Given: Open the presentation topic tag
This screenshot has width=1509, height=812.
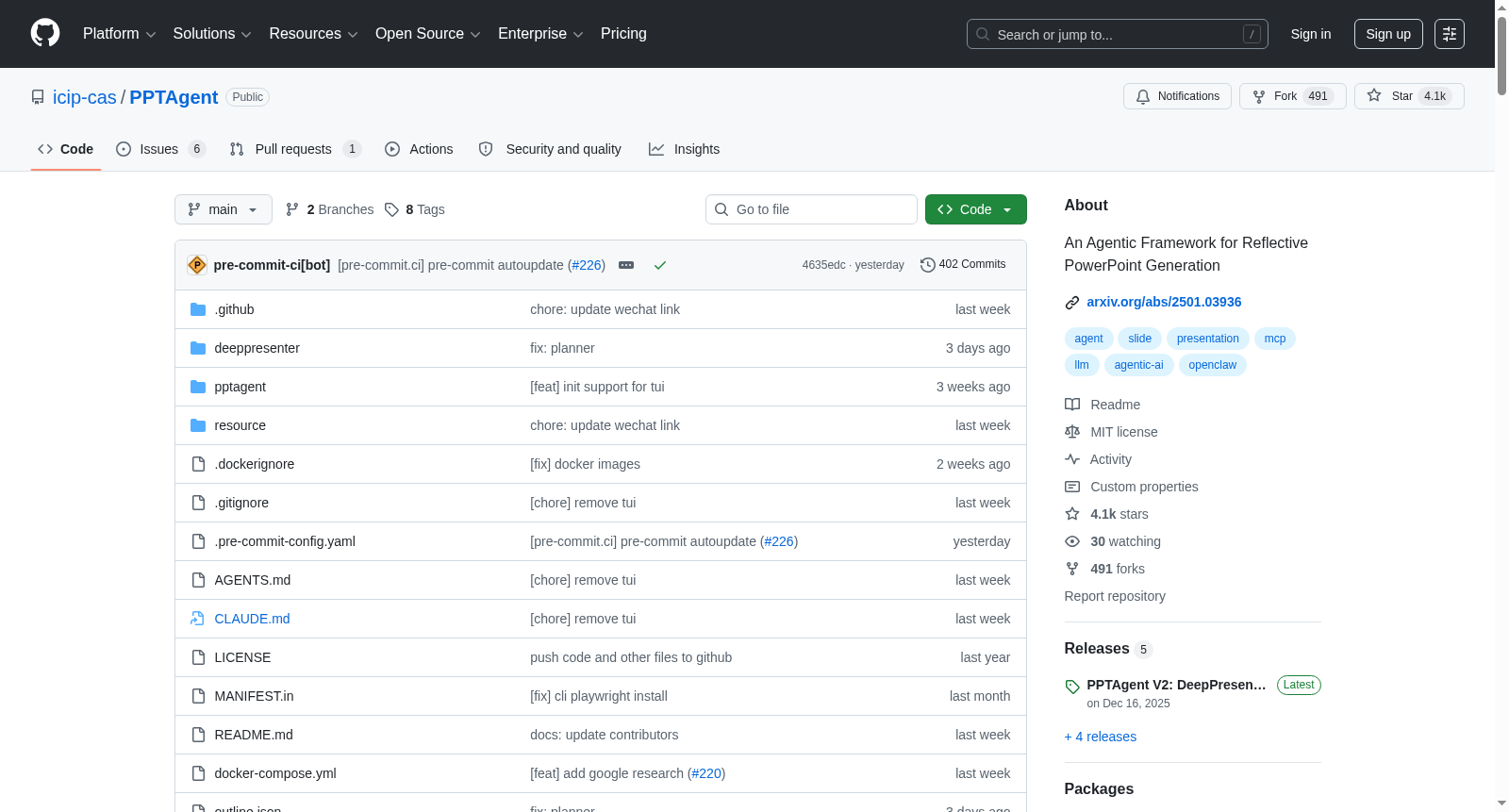Looking at the screenshot, I should click(1207, 339).
